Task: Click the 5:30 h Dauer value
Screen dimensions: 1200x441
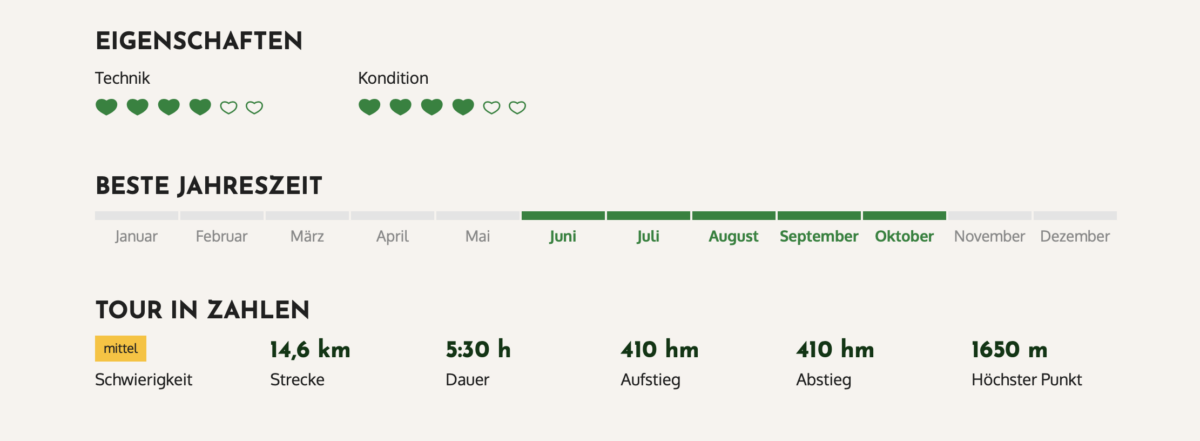Action: pyautogui.click(x=478, y=350)
